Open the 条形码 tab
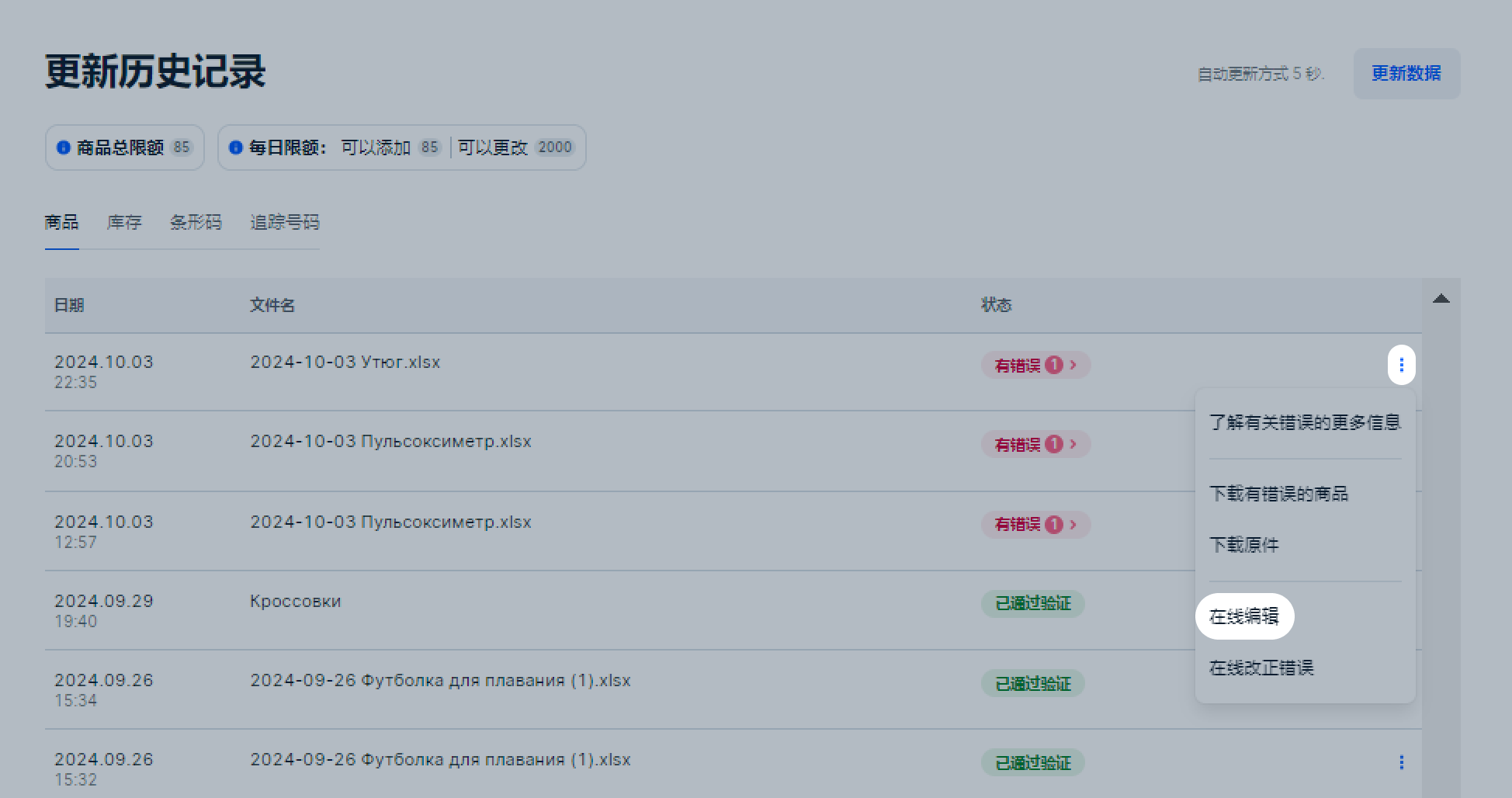This screenshot has width=1512, height=798. (196, 223)
